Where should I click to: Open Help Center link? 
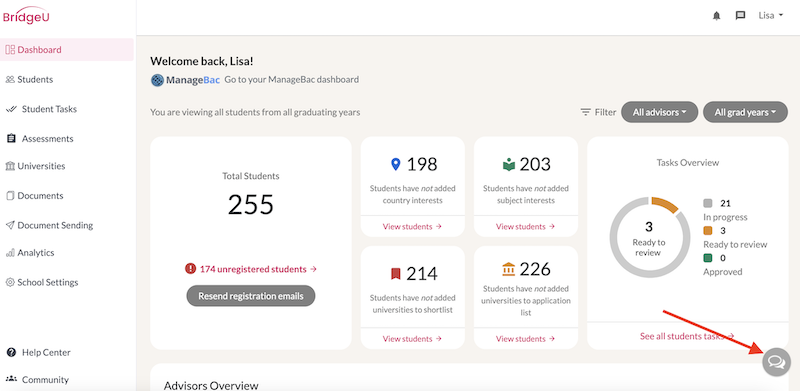coord(46,352)
